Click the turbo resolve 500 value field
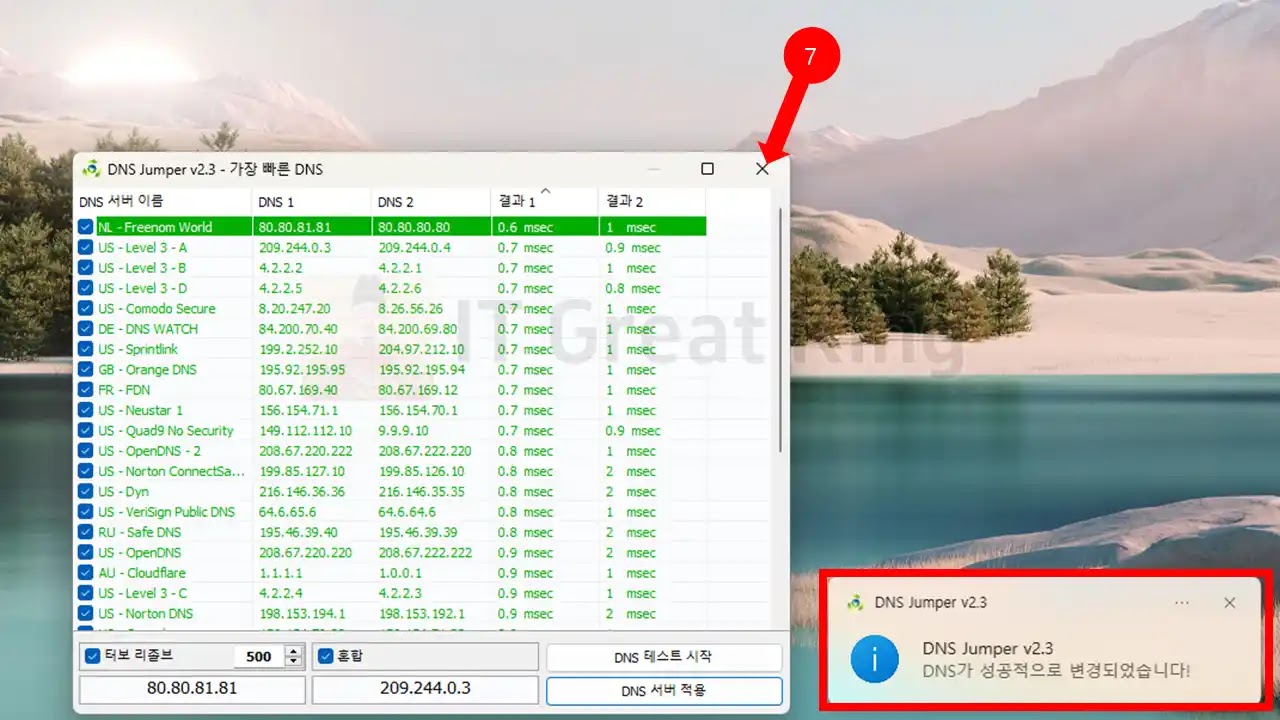 [259, 656]
